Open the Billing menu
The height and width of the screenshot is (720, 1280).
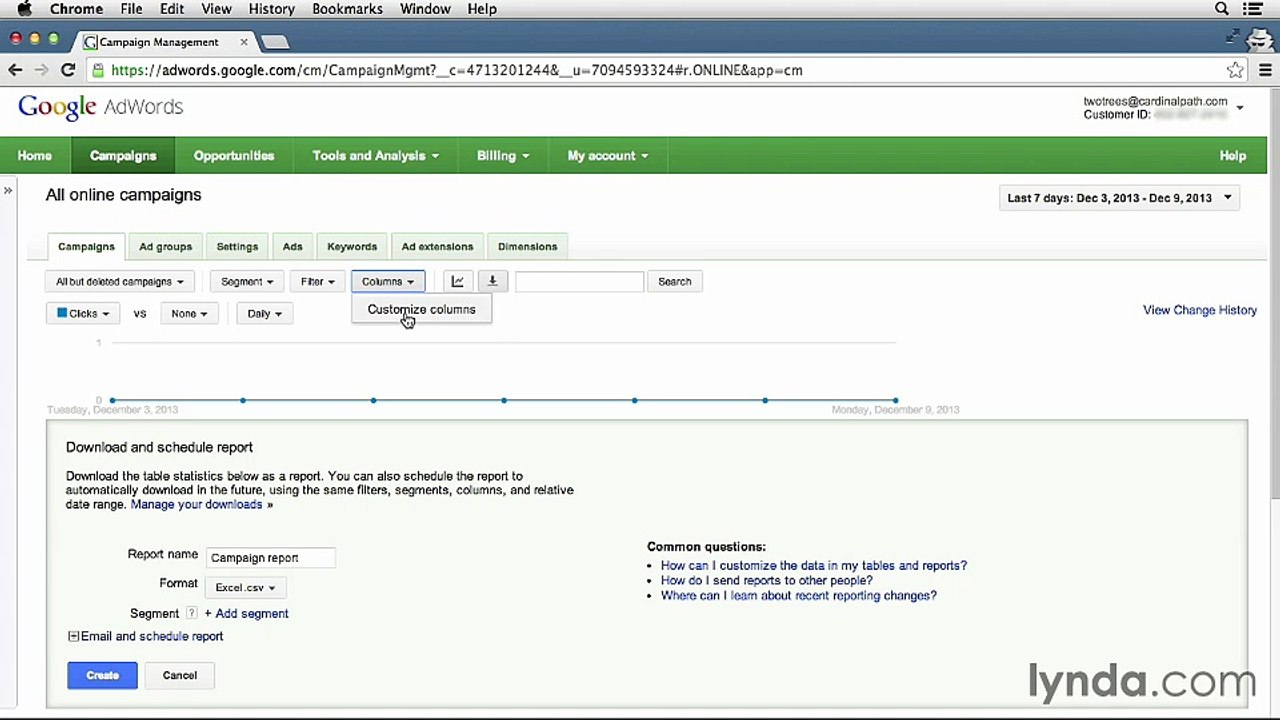click(x=503, y=156)
